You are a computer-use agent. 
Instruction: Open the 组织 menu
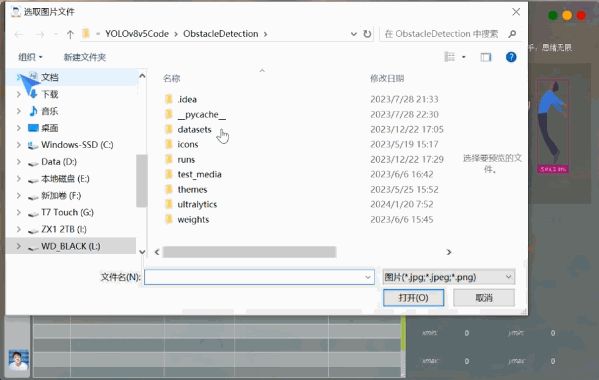tap(30, 57)
